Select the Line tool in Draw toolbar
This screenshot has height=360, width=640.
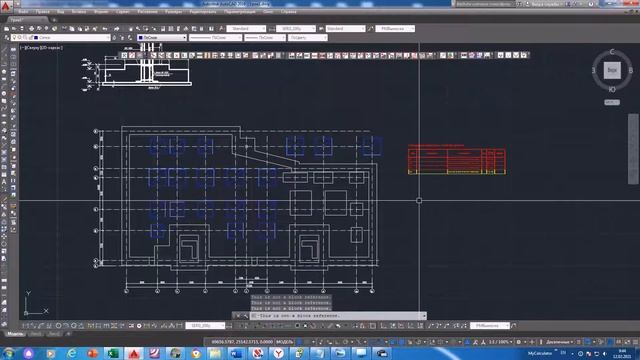4,49
